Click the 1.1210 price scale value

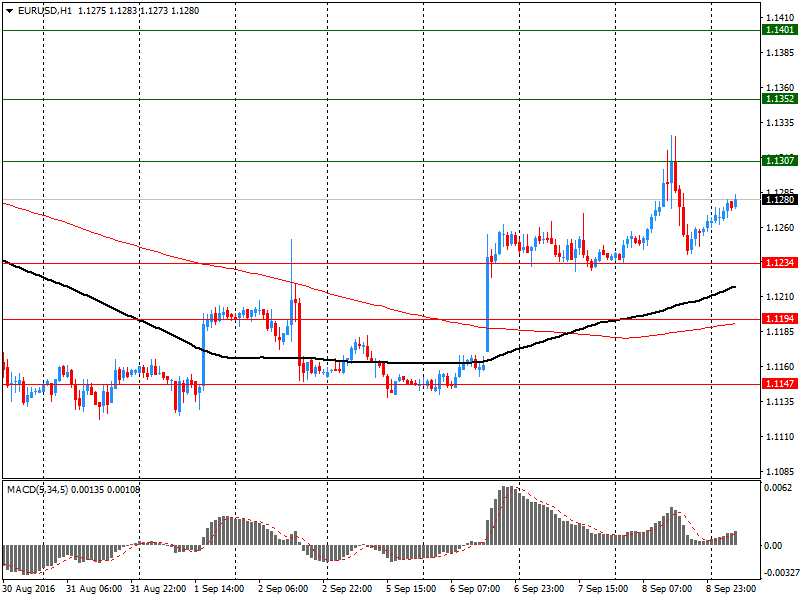pyautogui.click(x=780, y=296)
